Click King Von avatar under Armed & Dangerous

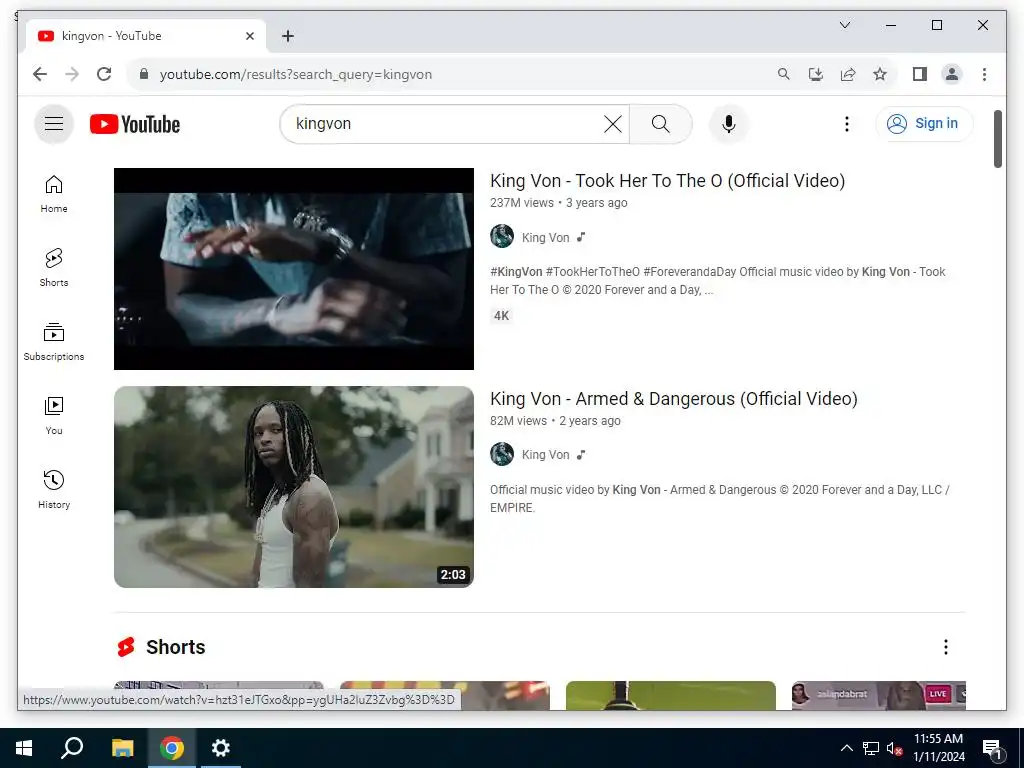tap(502, 454)
